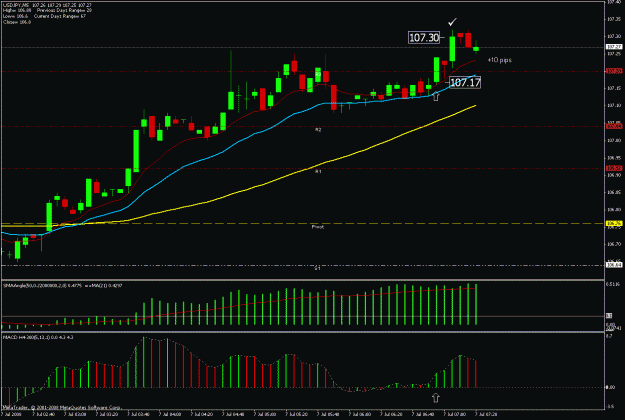Screen dimensions: 625x420
Task: Click the 7 Jul 07:00 time axis label
Action: point(455,414)
